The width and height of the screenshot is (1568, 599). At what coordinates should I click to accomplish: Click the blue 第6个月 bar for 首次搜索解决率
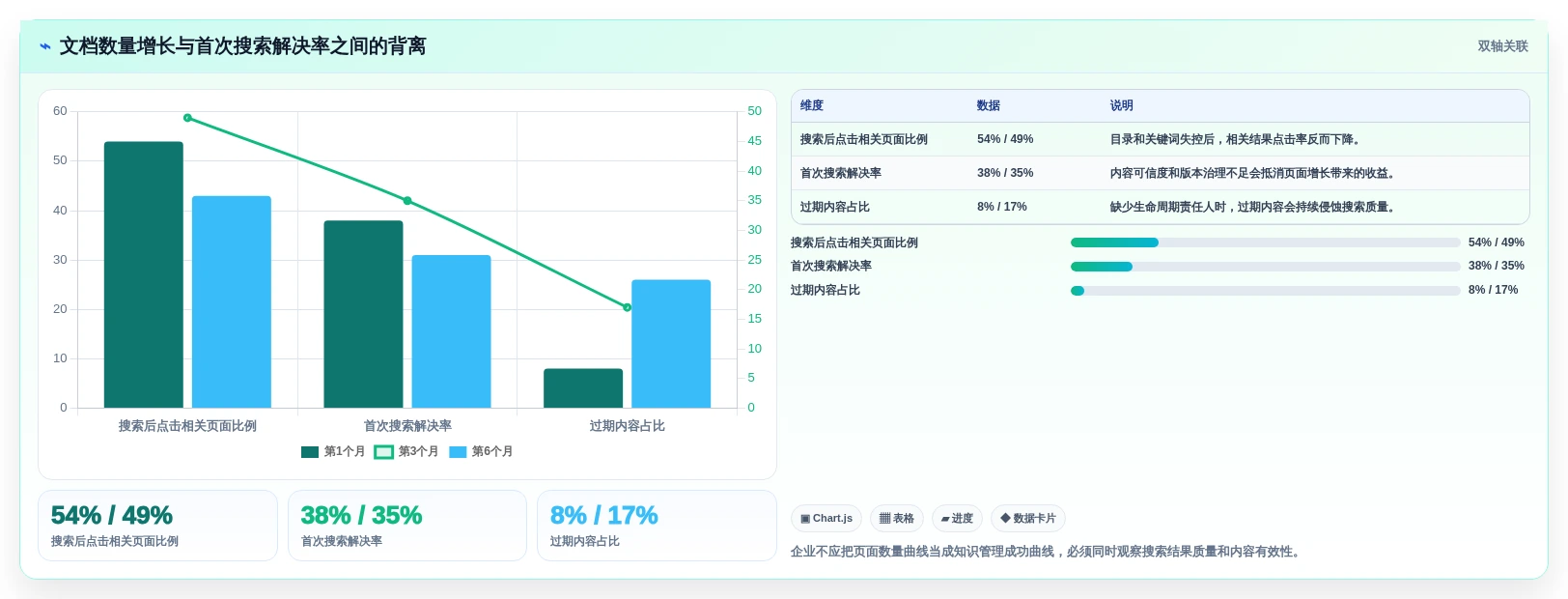tap(451, 331)
